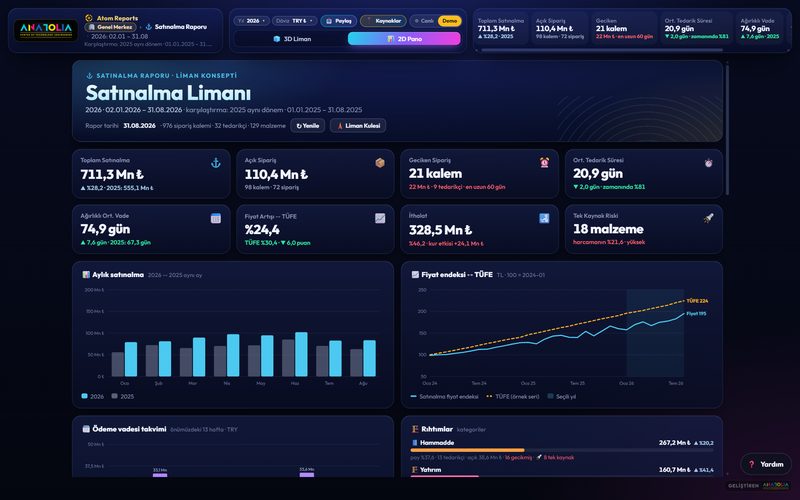Click the main page vertical scrollbar
The width and height of the screenshot is (800, 500).
(x=727, y=130)
